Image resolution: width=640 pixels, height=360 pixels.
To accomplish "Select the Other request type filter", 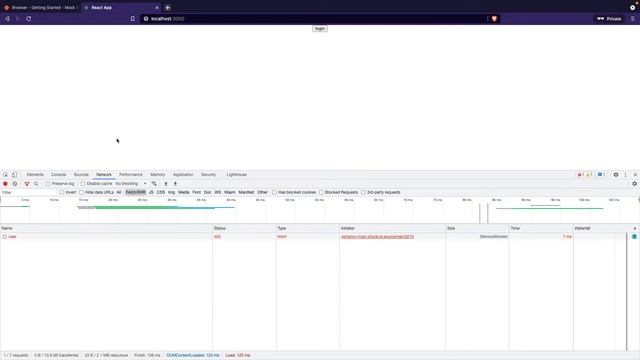I will point(262,192).
